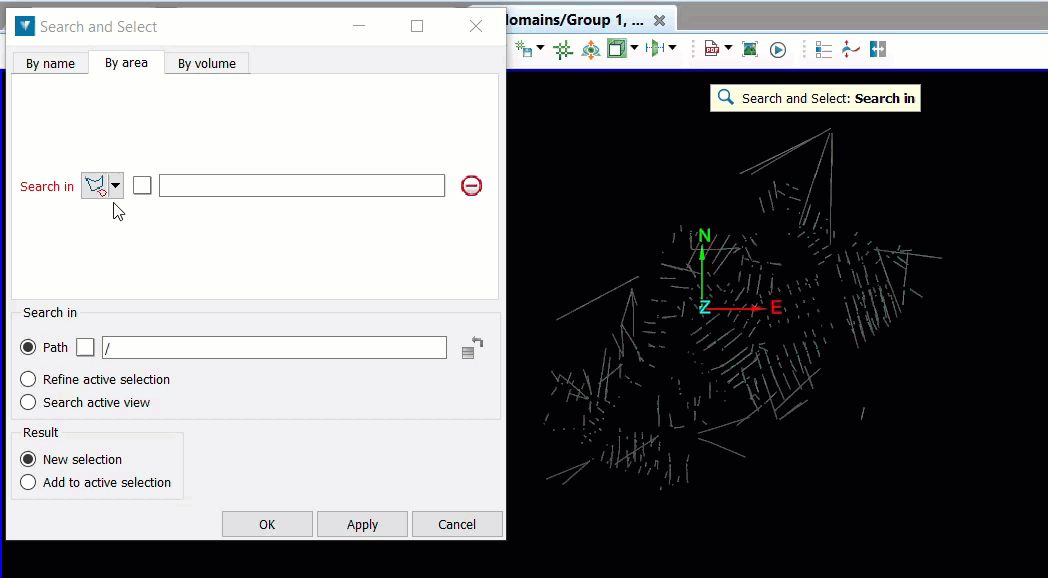This screenshot has height=578, width=1048.
Task: Close the Search and Select window
Action: tap(476, 26)
